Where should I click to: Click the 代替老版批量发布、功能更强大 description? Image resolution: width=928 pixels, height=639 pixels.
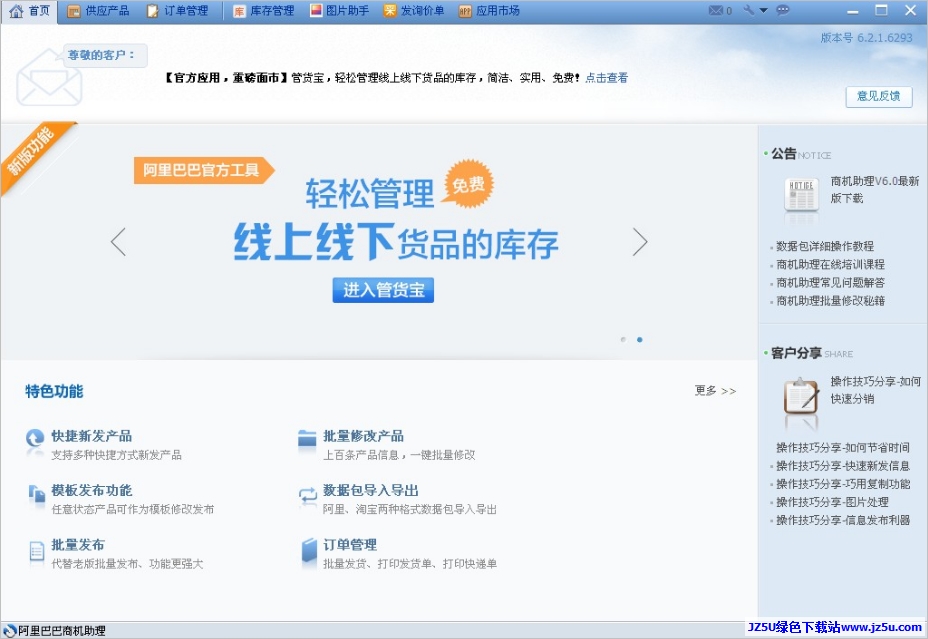point(127,564)
